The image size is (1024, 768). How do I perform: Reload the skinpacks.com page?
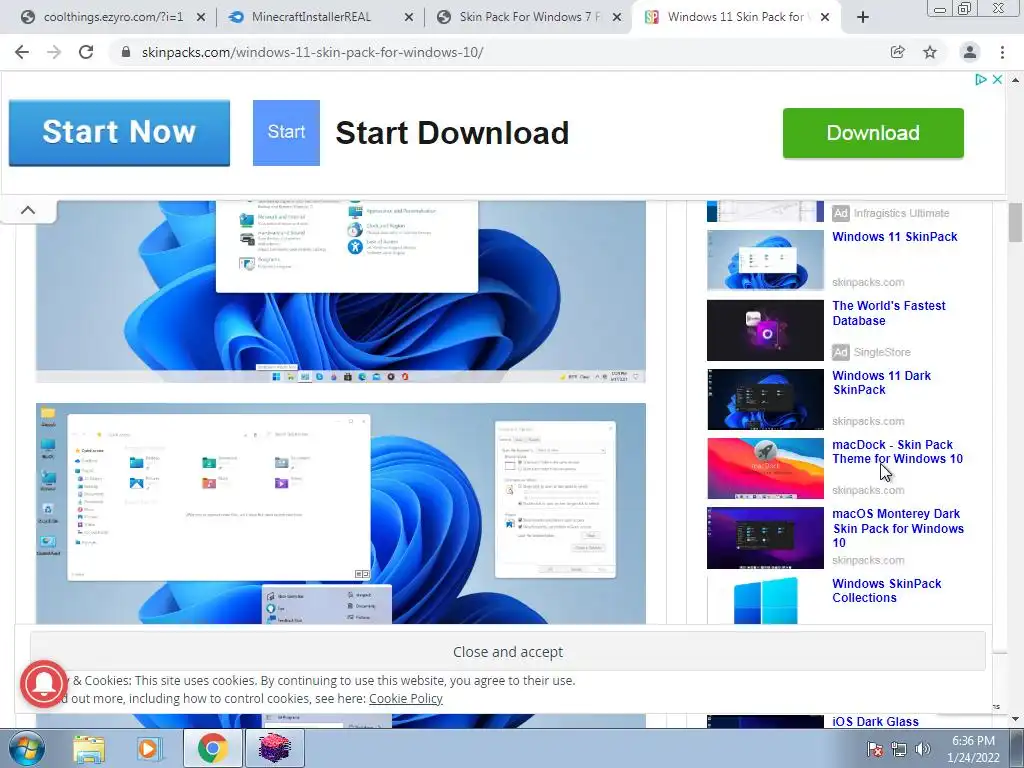pos(86,52)
